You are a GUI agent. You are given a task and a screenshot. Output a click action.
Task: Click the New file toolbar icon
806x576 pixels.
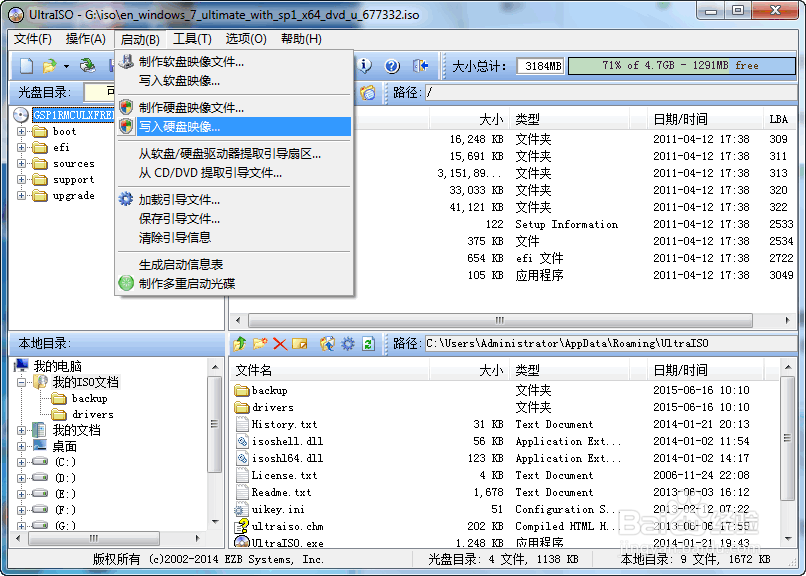[x=26, y=66]
